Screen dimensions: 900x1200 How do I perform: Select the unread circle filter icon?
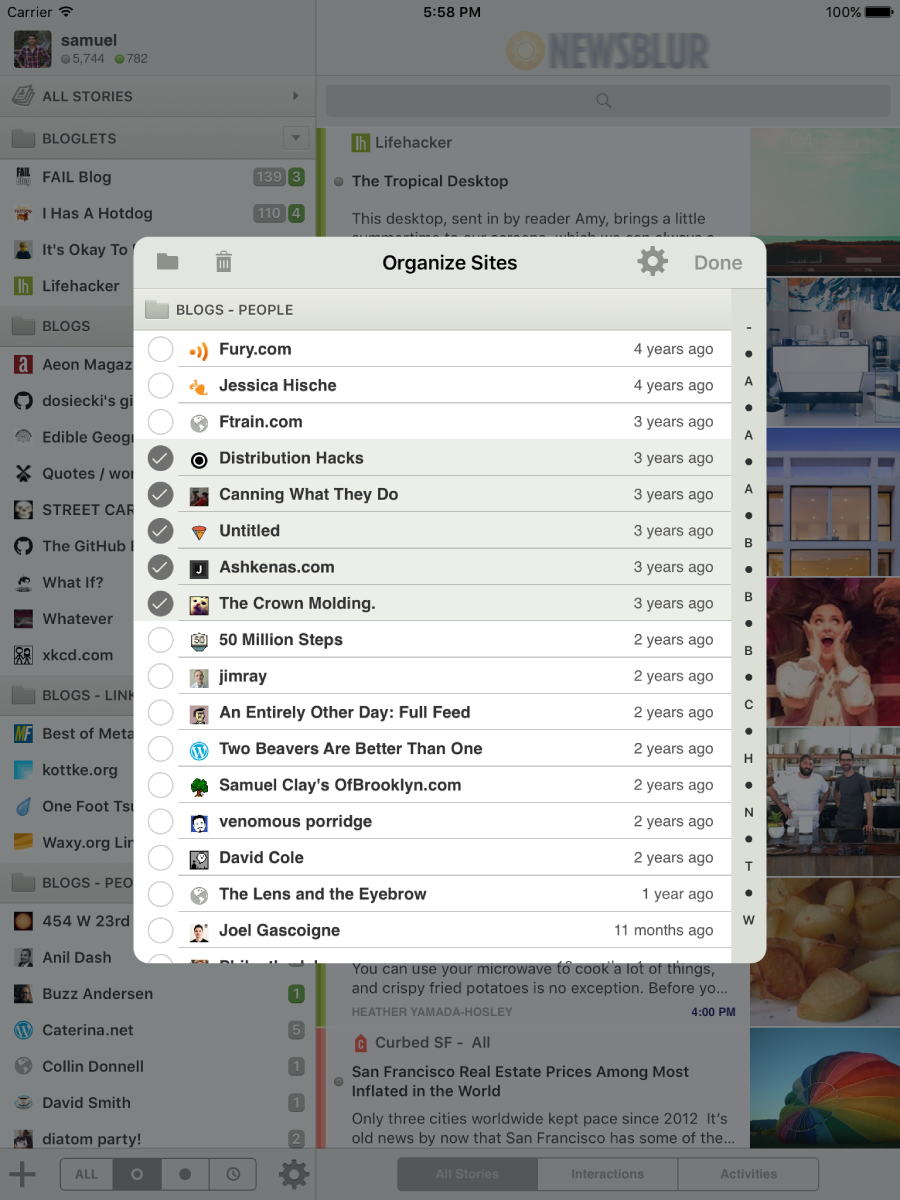pos(136,1174)
